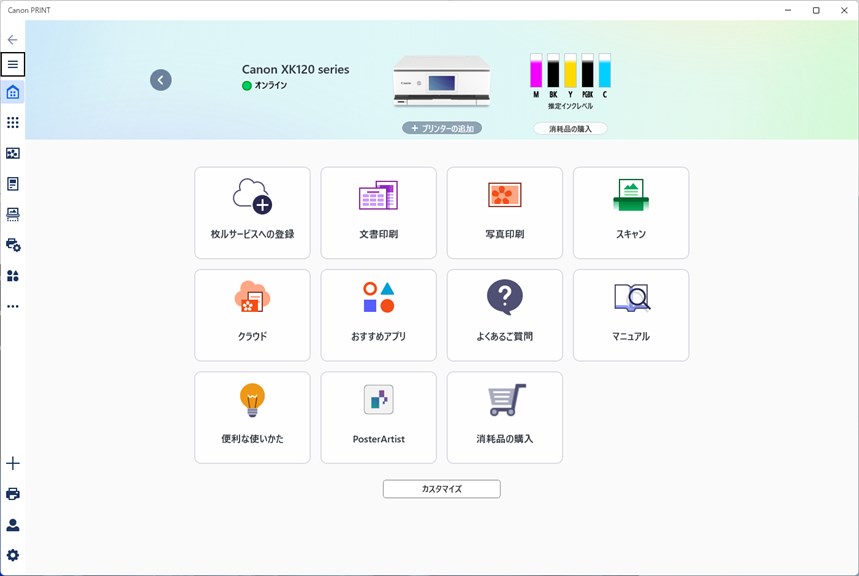Open the 枚ルサービスへの登録 tile

tap(253, 213)
